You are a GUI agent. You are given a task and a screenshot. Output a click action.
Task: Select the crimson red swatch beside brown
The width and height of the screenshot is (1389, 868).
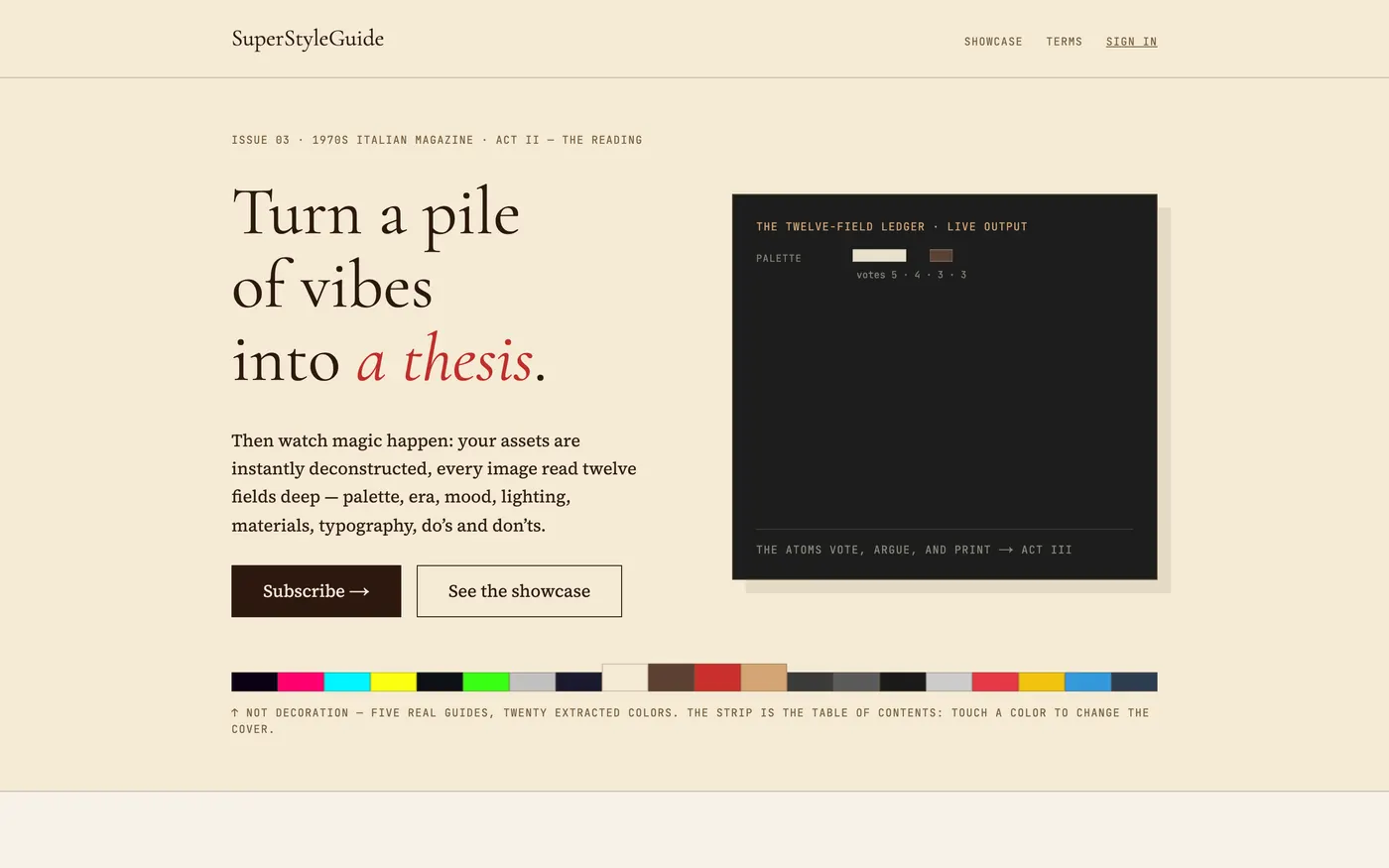coord(717,678)
